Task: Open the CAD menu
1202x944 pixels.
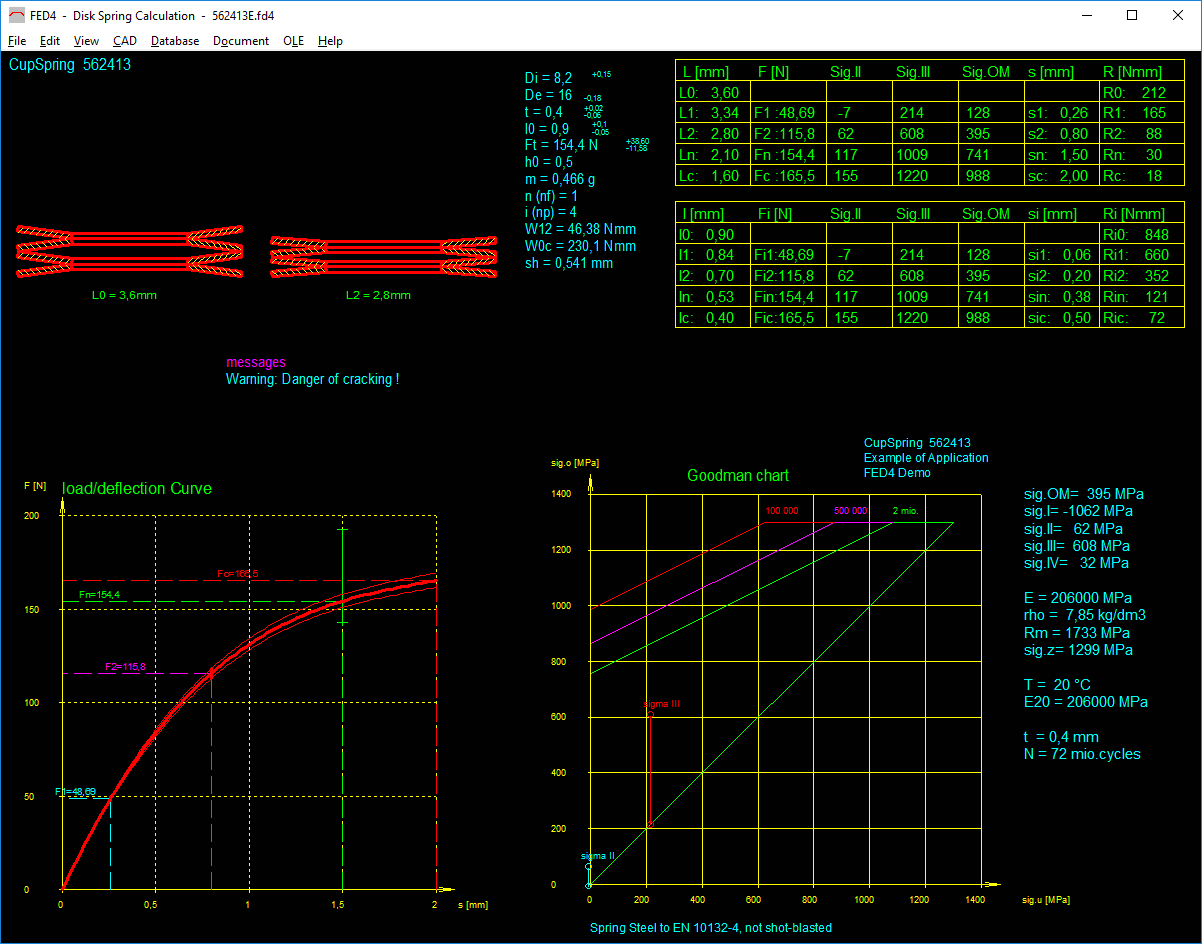Action: point(125,41)
